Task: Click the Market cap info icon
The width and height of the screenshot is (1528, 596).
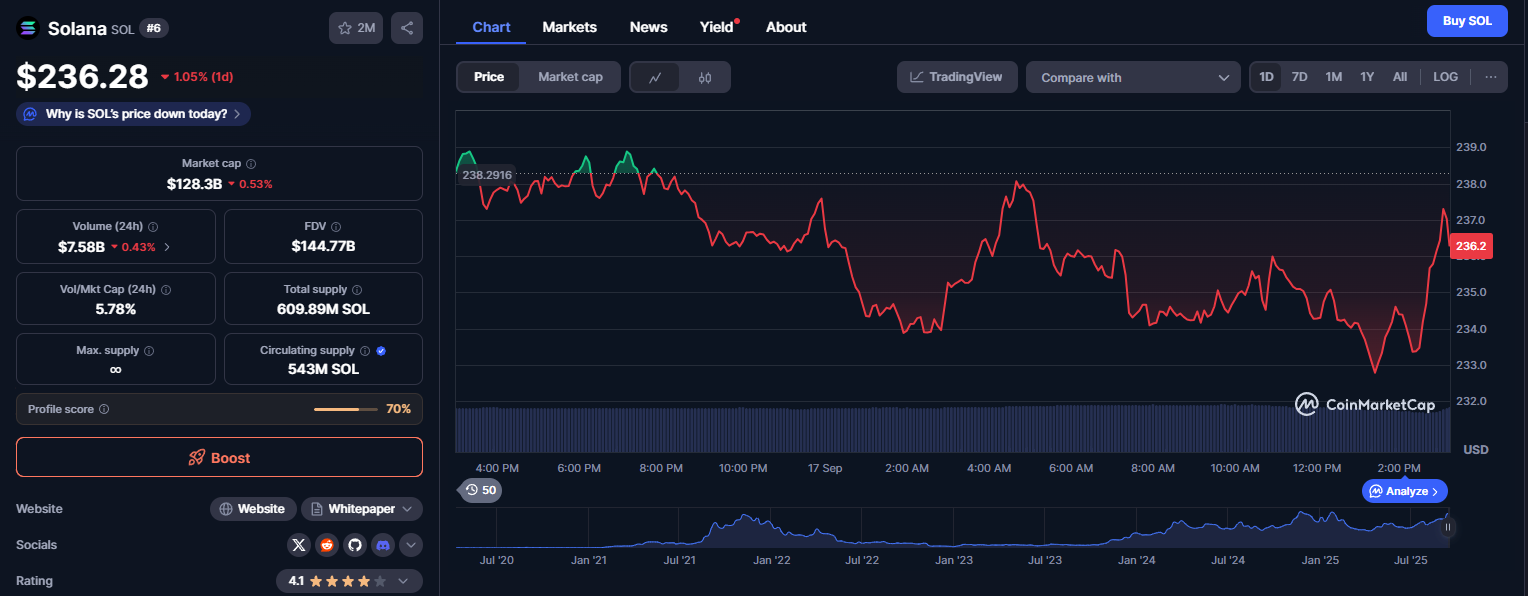Action: pyautogui.click(x=251, y=164)
